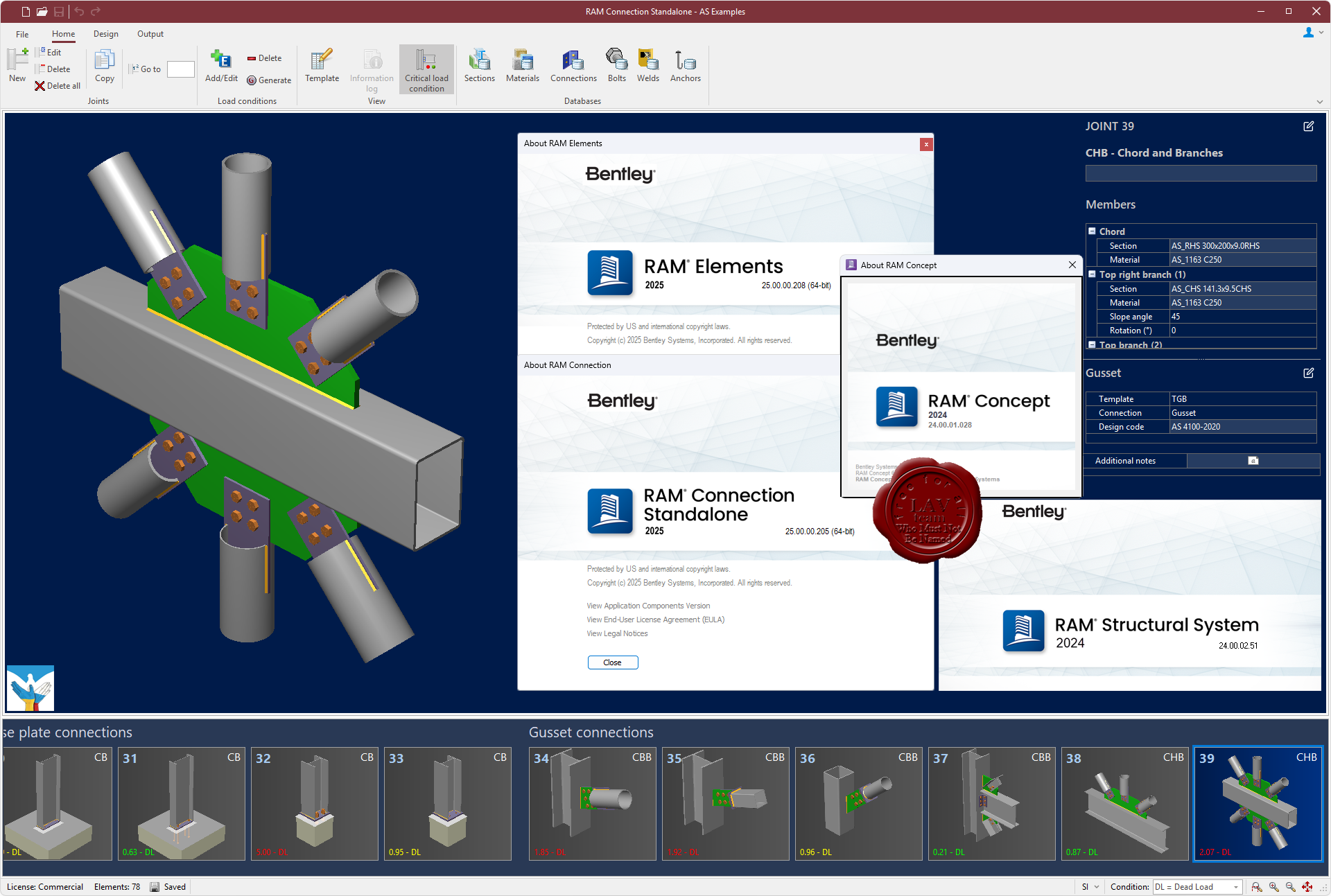Select the AS_RHS 300x200x9.0RHS section cell
Viewport: 1331px width, 896px height.
pos(1242,246)
